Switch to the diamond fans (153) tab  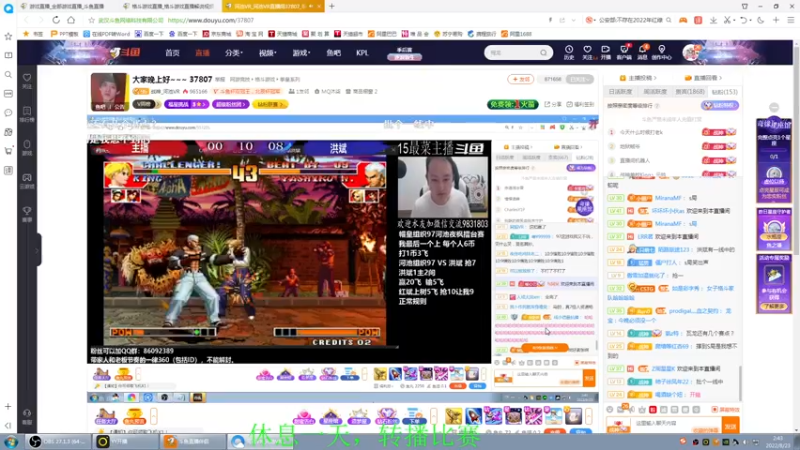click(724, 92)
